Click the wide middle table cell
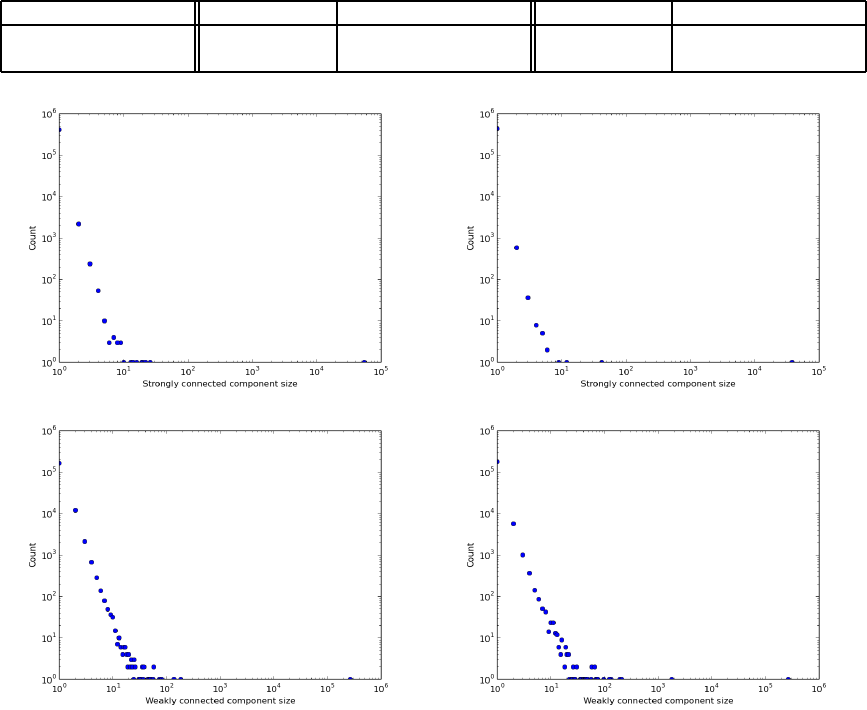Viewport: 867px width, 710px height. [433, 48]
